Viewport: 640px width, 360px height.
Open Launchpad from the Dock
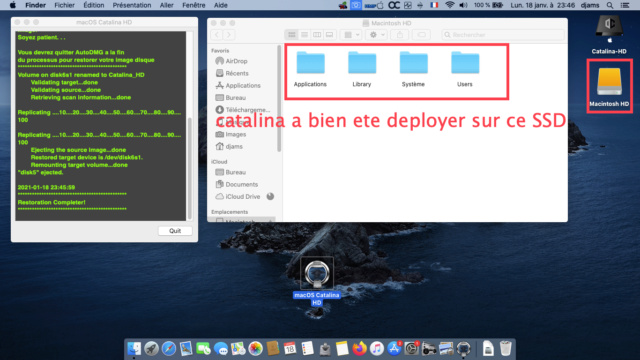tap(151, 349)
